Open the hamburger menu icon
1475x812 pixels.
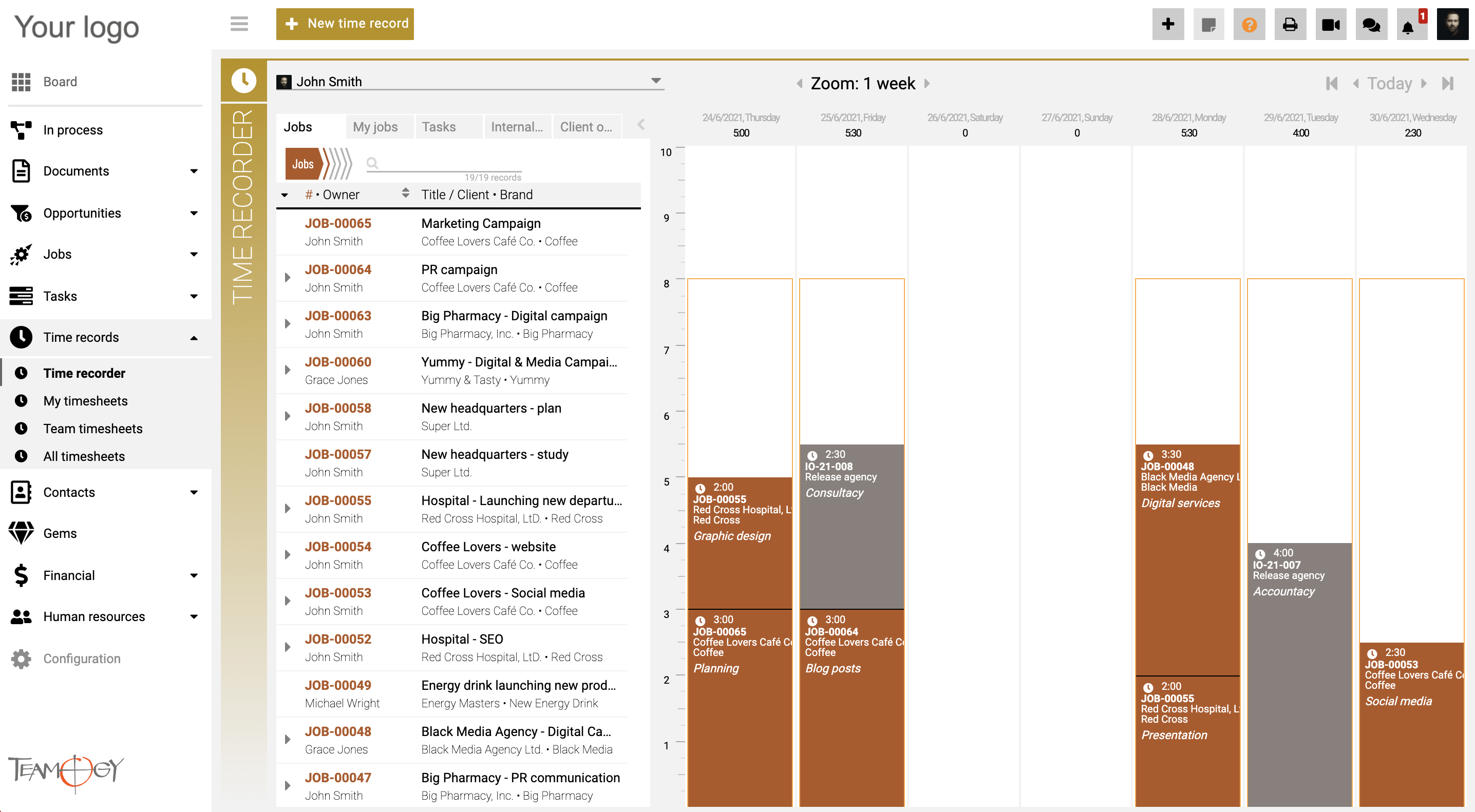[239, 24]
